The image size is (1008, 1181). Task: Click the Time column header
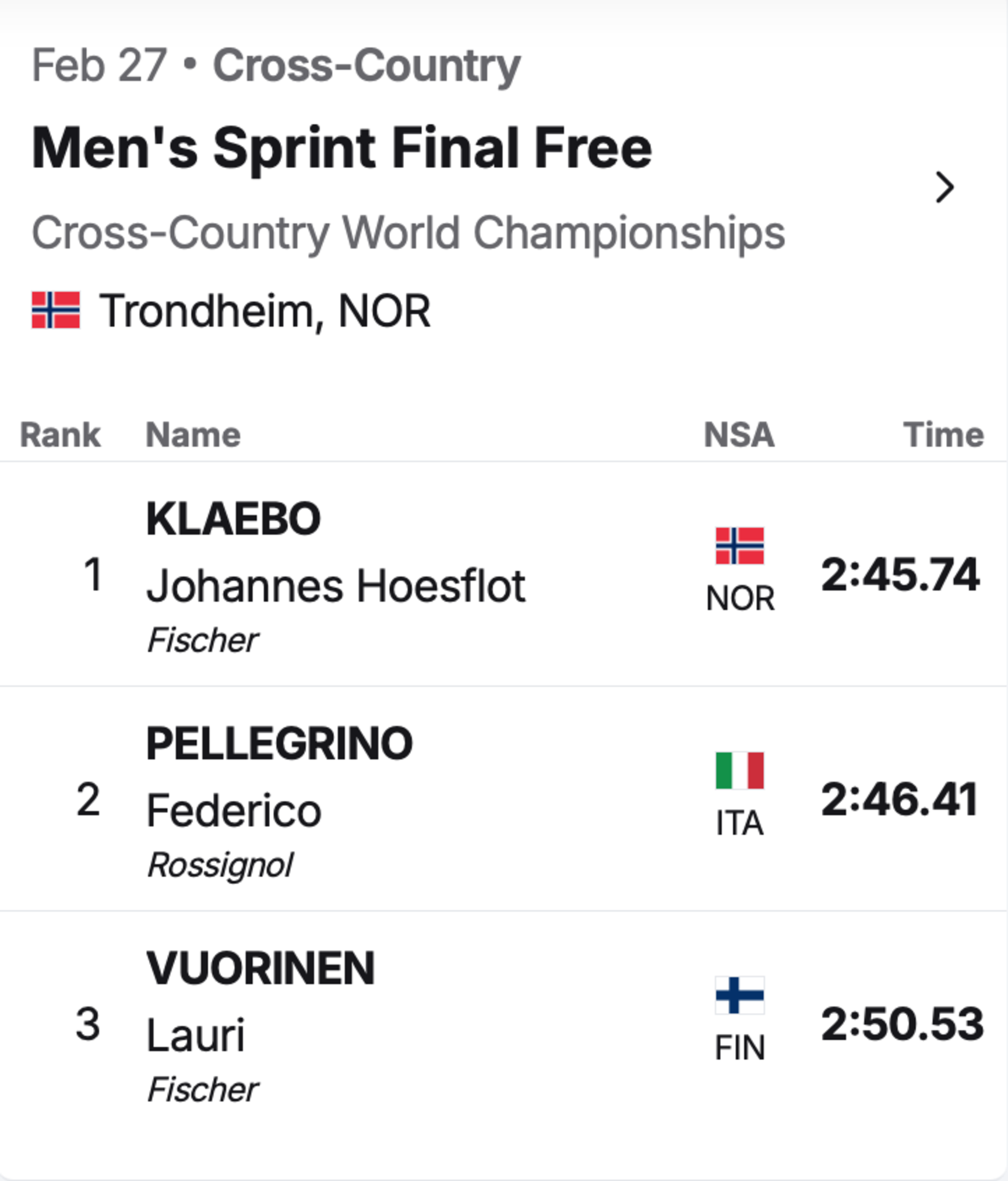(943, 435)
